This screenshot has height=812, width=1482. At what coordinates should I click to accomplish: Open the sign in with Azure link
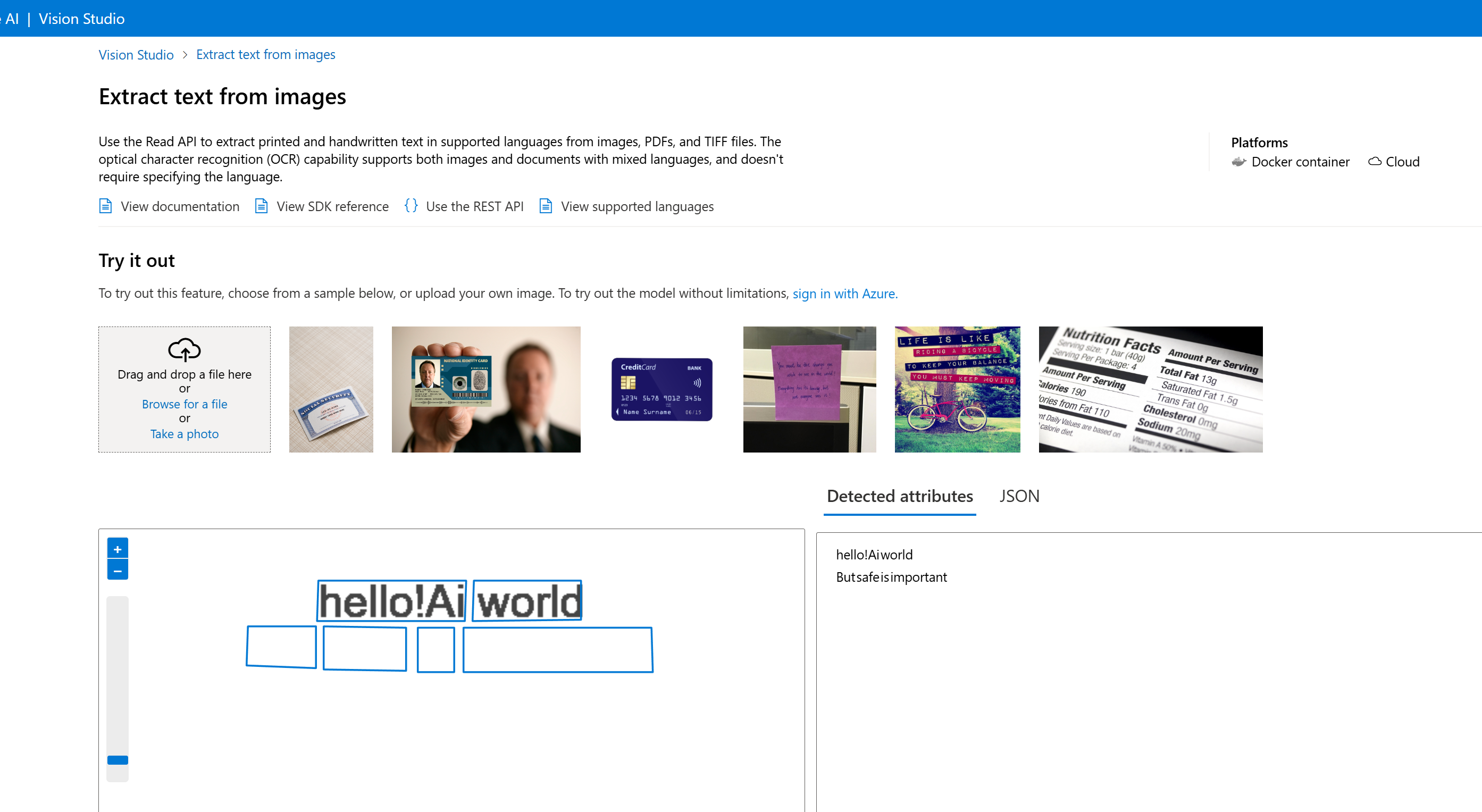pyautogui.click(x=844, y=294)
